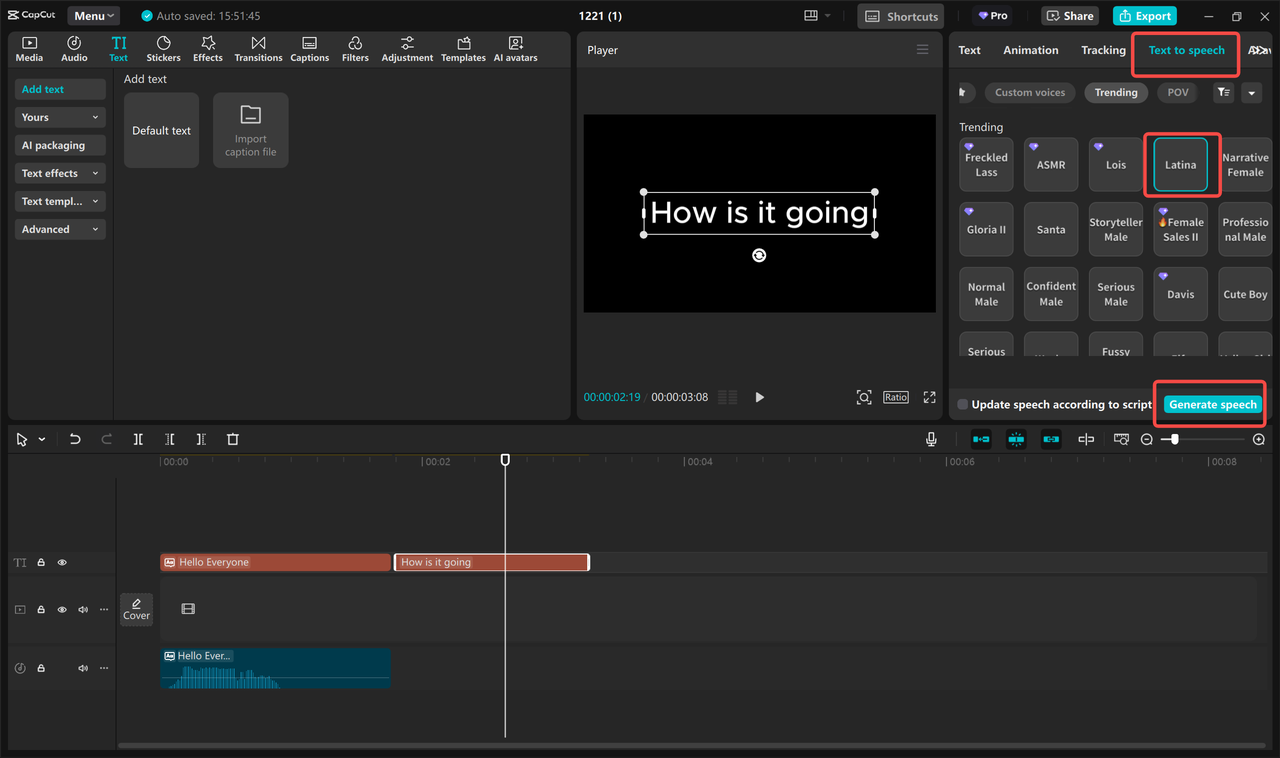Toggle visibility of the text track
This screenshot has width=1280, height=758.
pos(62,563)
